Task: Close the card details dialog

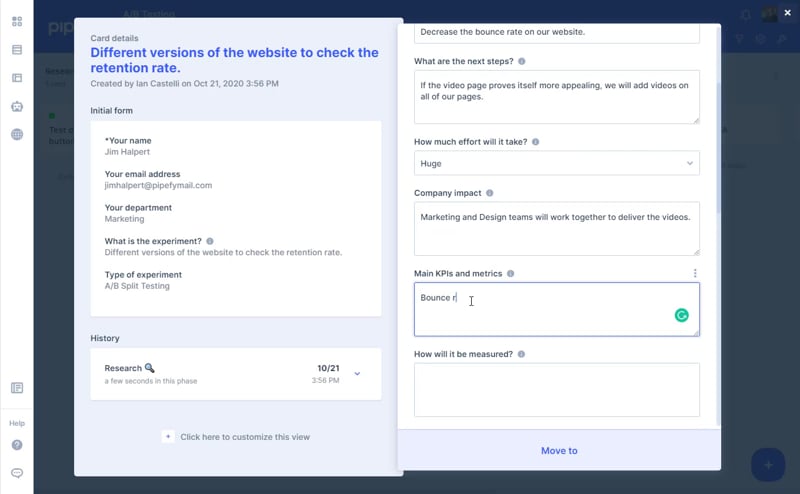Action: [787, 12]
